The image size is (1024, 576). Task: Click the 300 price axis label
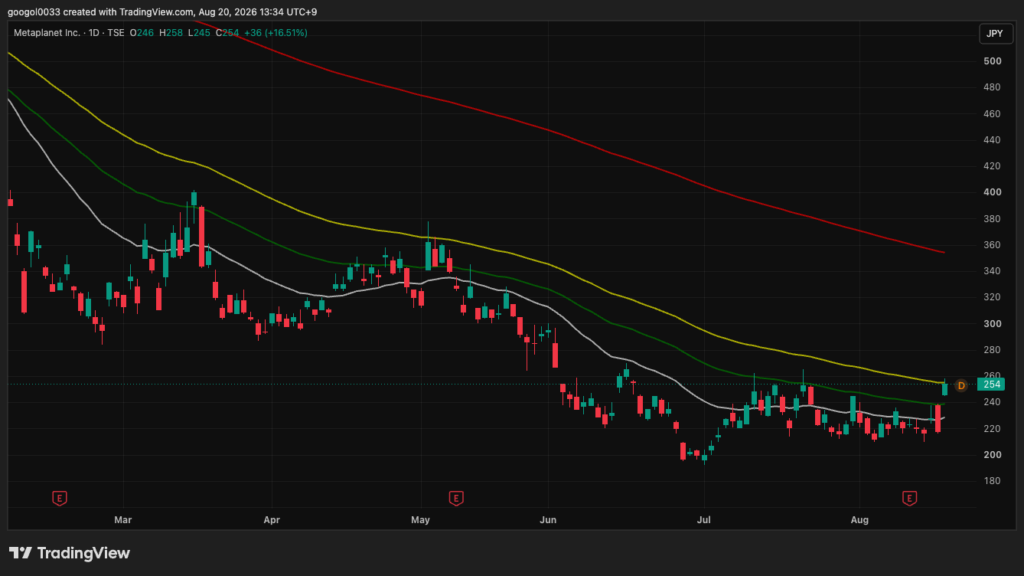(x=992, y=324)
